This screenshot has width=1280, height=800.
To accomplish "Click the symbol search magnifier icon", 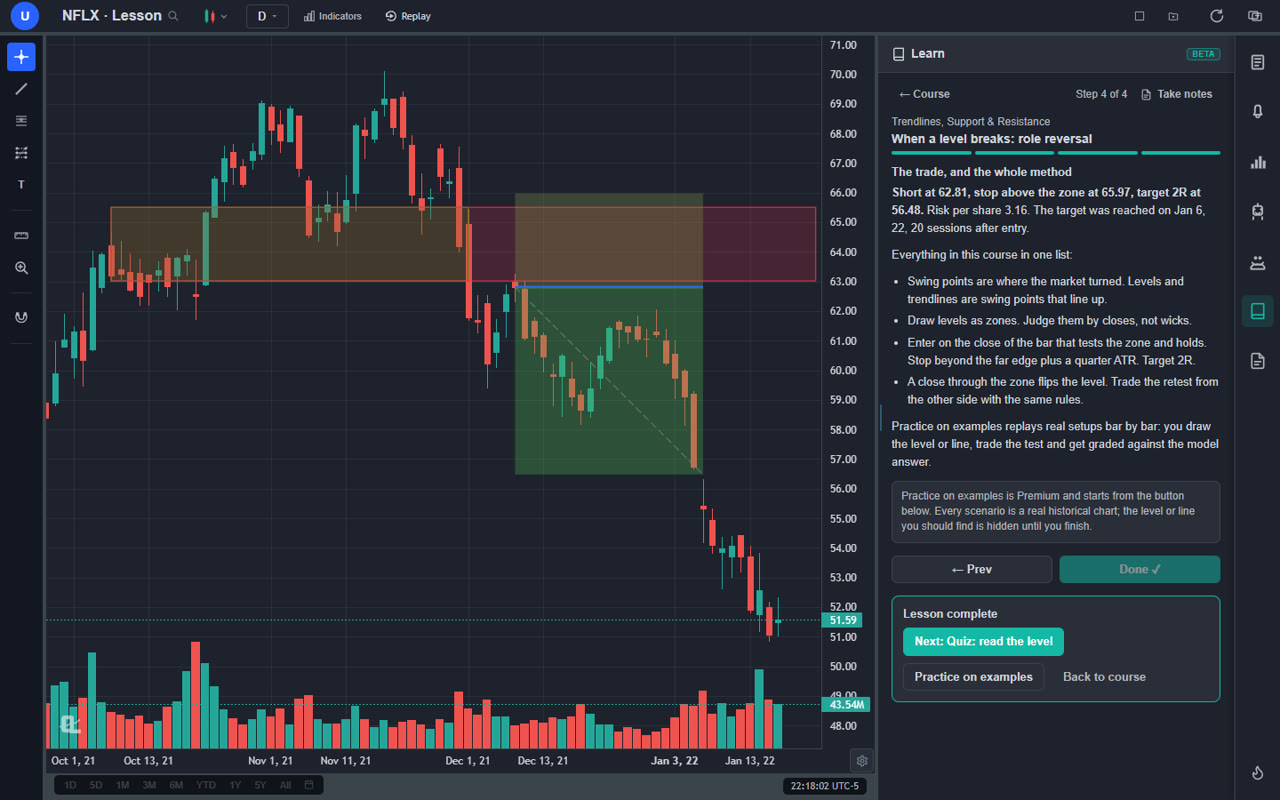I will pyautogui.click(x=174, y=16).
